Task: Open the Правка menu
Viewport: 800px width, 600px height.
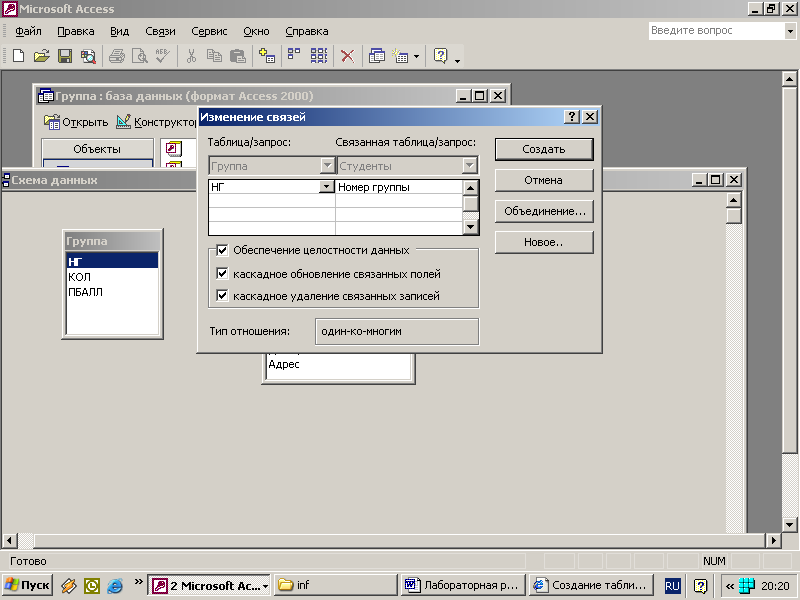Action: pyautogui.click(x=76, y=31)
